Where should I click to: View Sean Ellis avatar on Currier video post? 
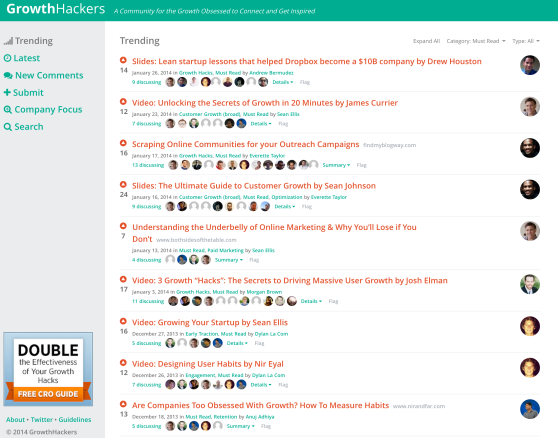pyautogui.click(x=530, y=107)
